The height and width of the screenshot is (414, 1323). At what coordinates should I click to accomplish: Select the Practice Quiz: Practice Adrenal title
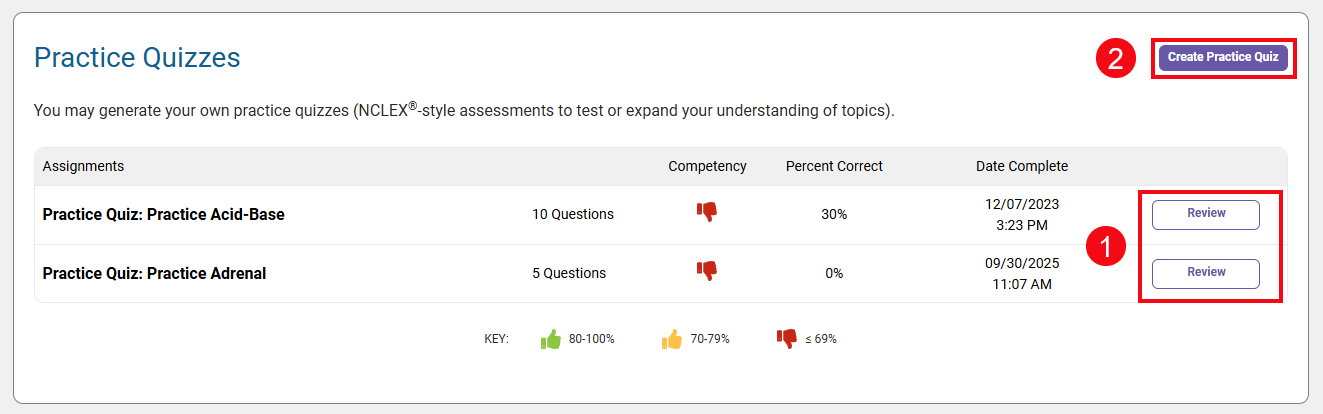[154, 273]
